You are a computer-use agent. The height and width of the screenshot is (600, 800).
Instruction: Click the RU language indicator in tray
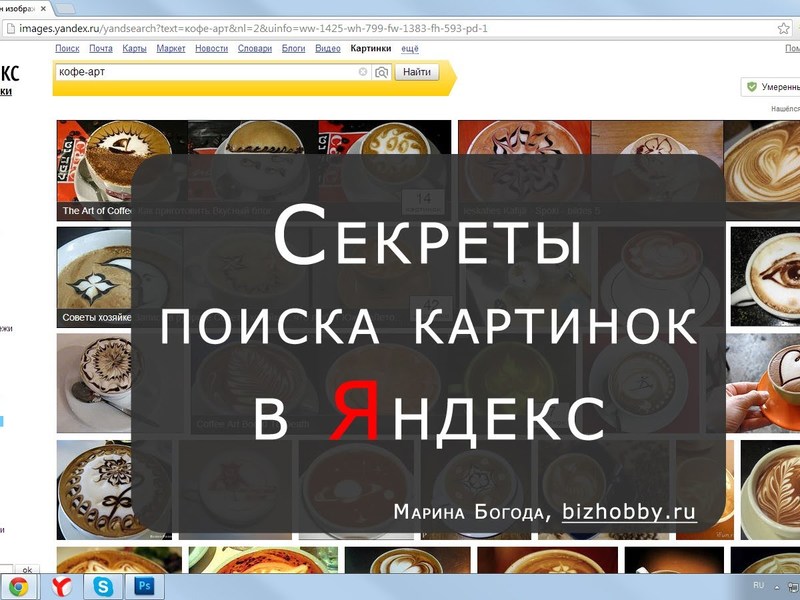[x=759, y=585]
